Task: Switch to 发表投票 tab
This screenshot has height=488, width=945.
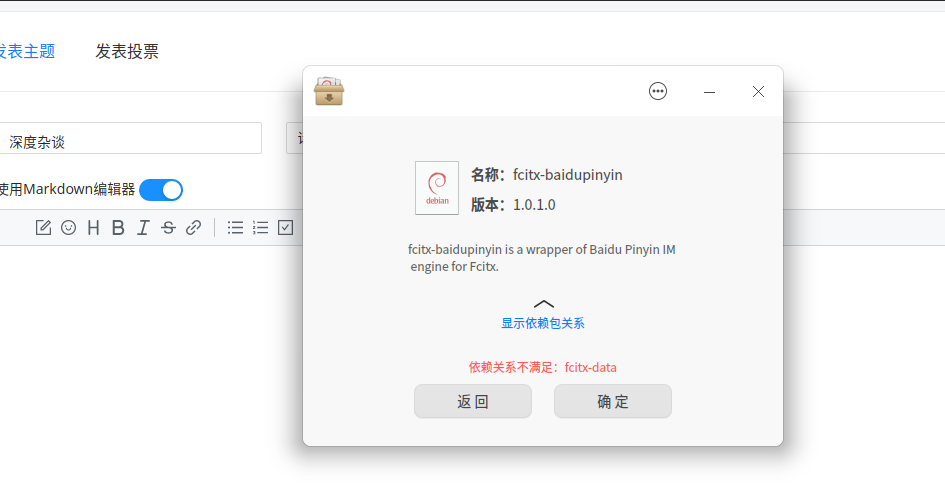Action: [x=127, y=52]
